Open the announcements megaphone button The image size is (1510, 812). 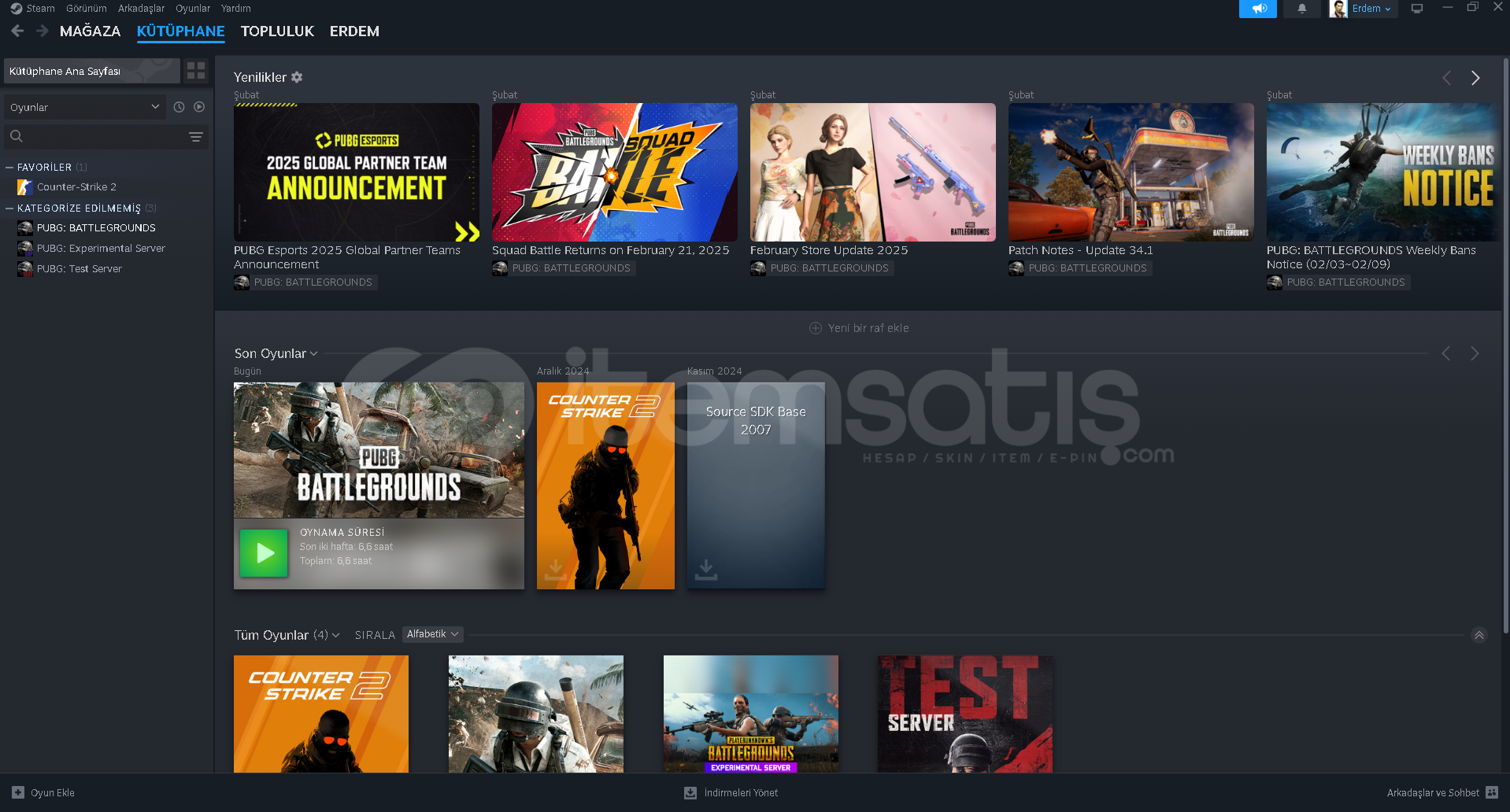click(x=1257, y=9)
